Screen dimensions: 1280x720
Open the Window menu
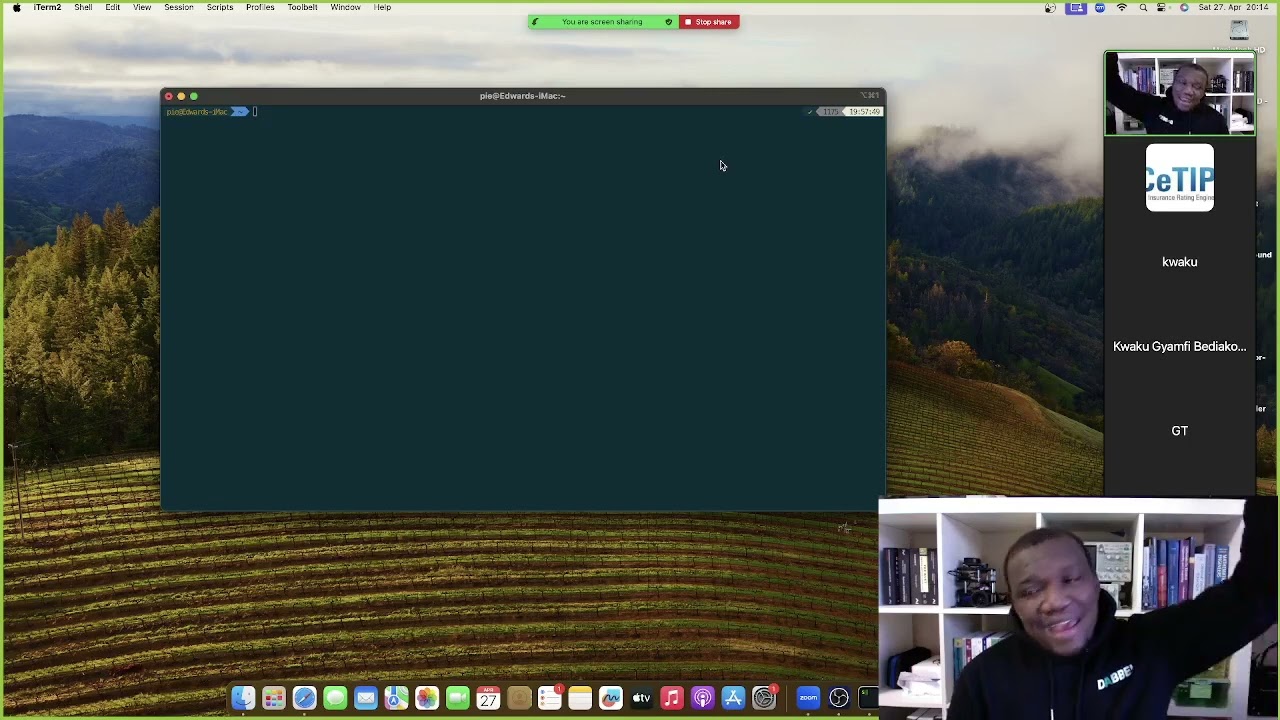[x=345, y=7]
